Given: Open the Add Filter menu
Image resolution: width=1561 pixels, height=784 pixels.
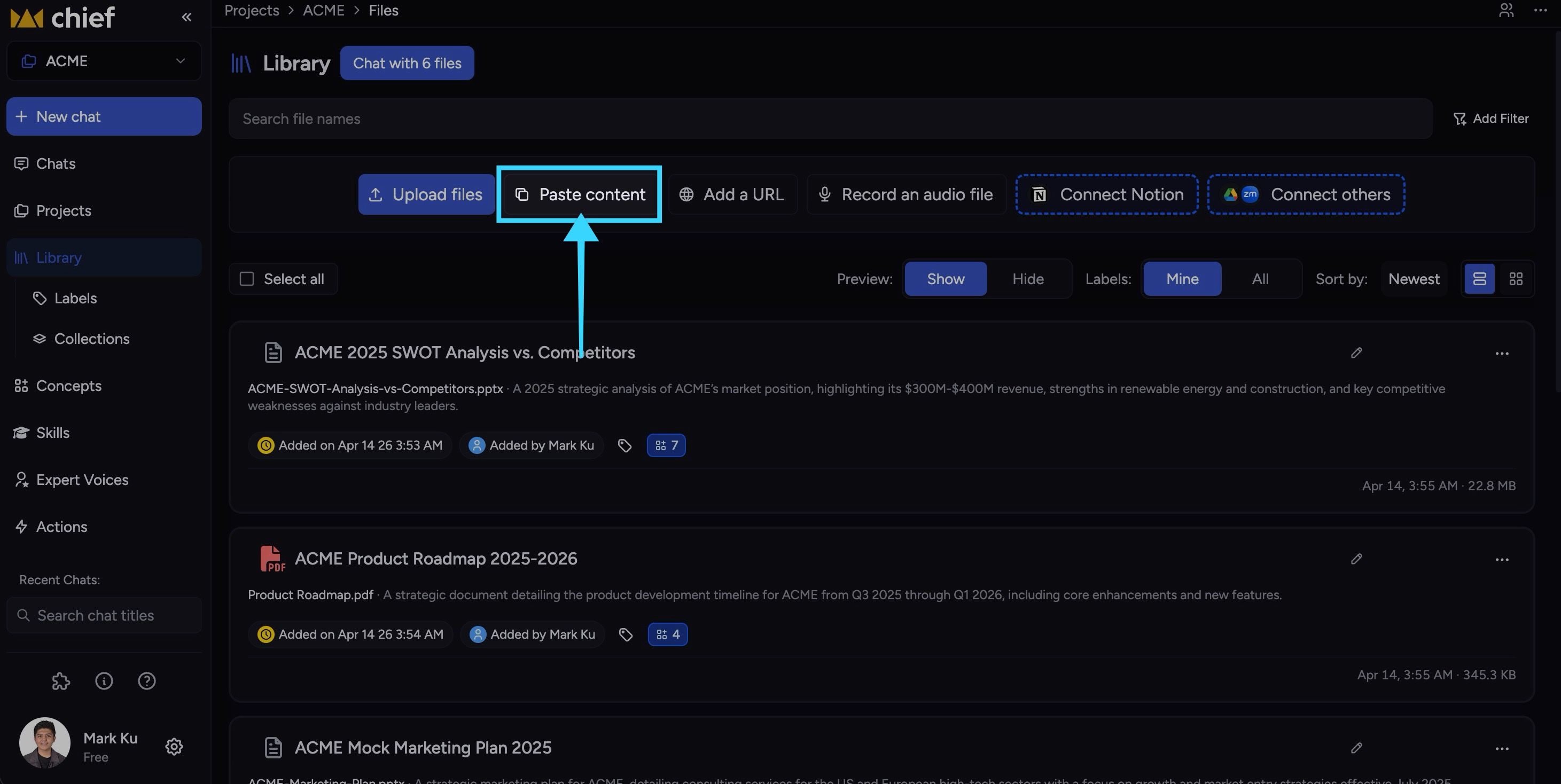Looking at the screenshot, I should coord(1490,119).
